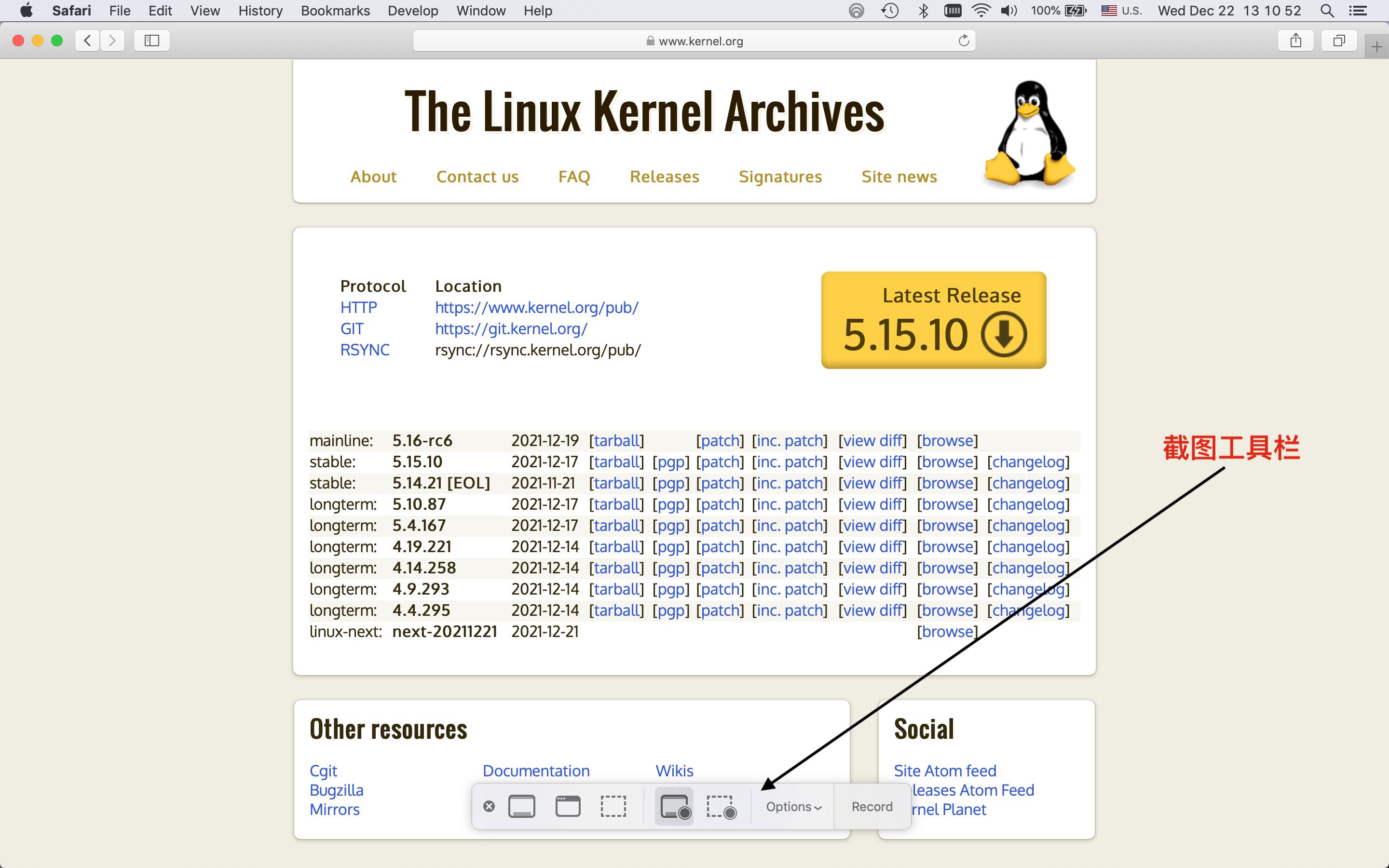Screen dimensions: 1389x868
Task: Toggle the Record Selected Portion mode
Action: point(721,806)
